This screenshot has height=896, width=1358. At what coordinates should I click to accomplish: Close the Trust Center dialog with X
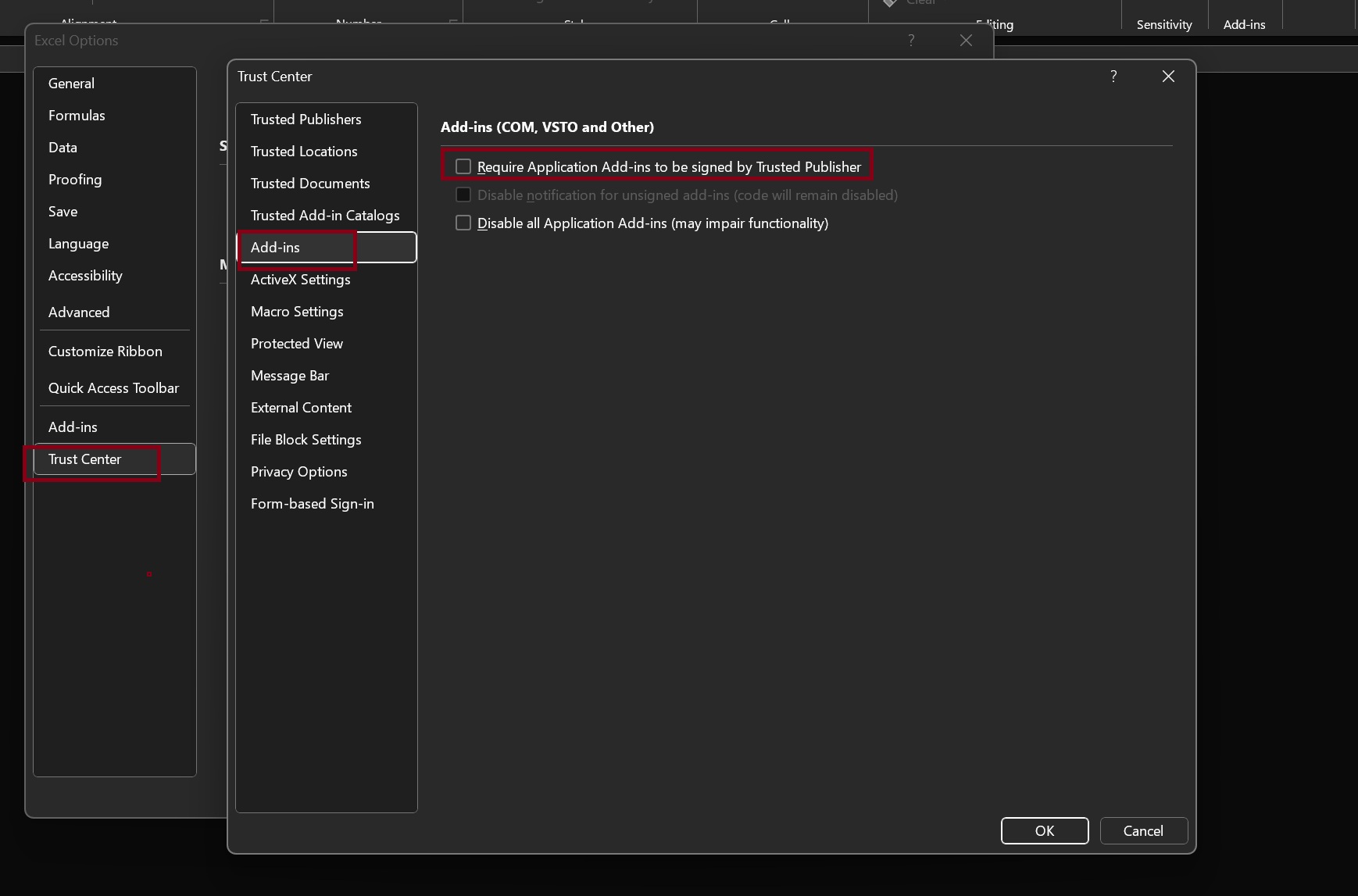tap(1168, 76)
